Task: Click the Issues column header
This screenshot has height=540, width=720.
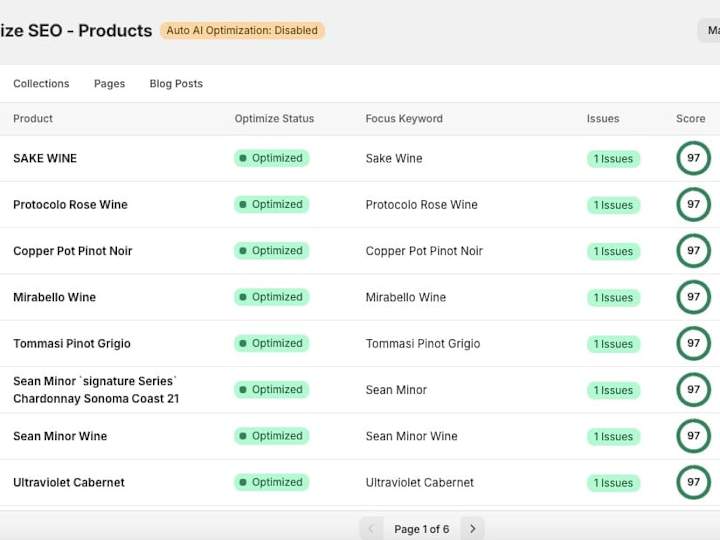Action: click(x=602, y=118)
